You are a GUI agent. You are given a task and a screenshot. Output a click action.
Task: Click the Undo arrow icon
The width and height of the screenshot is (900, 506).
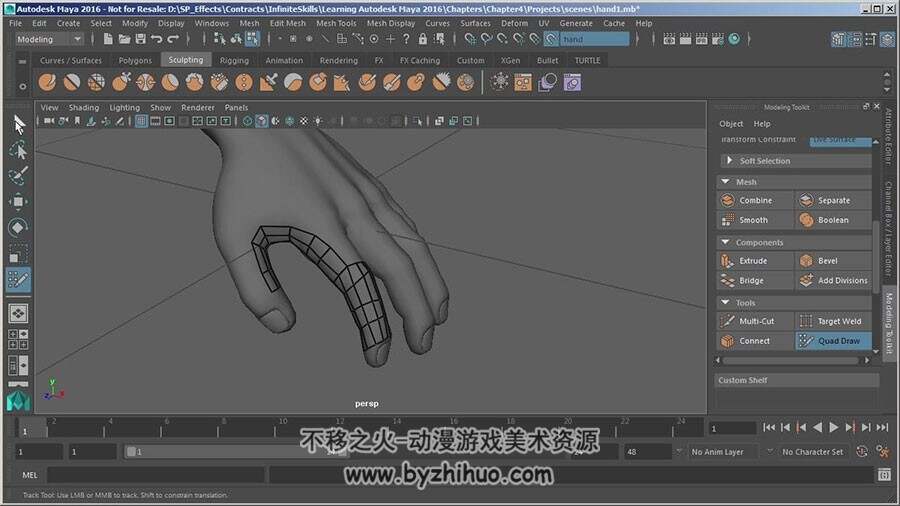[x=157, y=39]
